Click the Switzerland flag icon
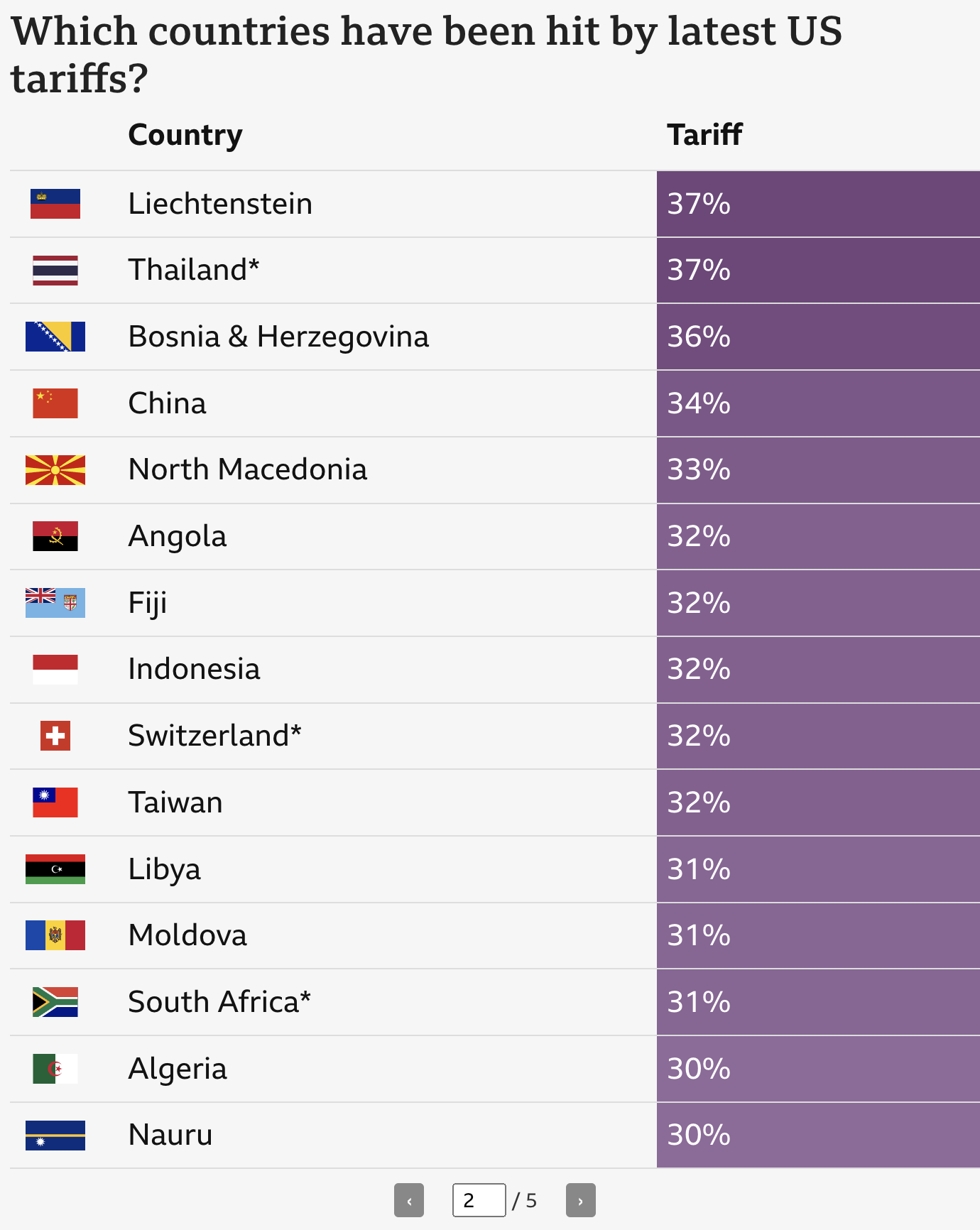Screen dimensions: 980x1230 (55, 736)
